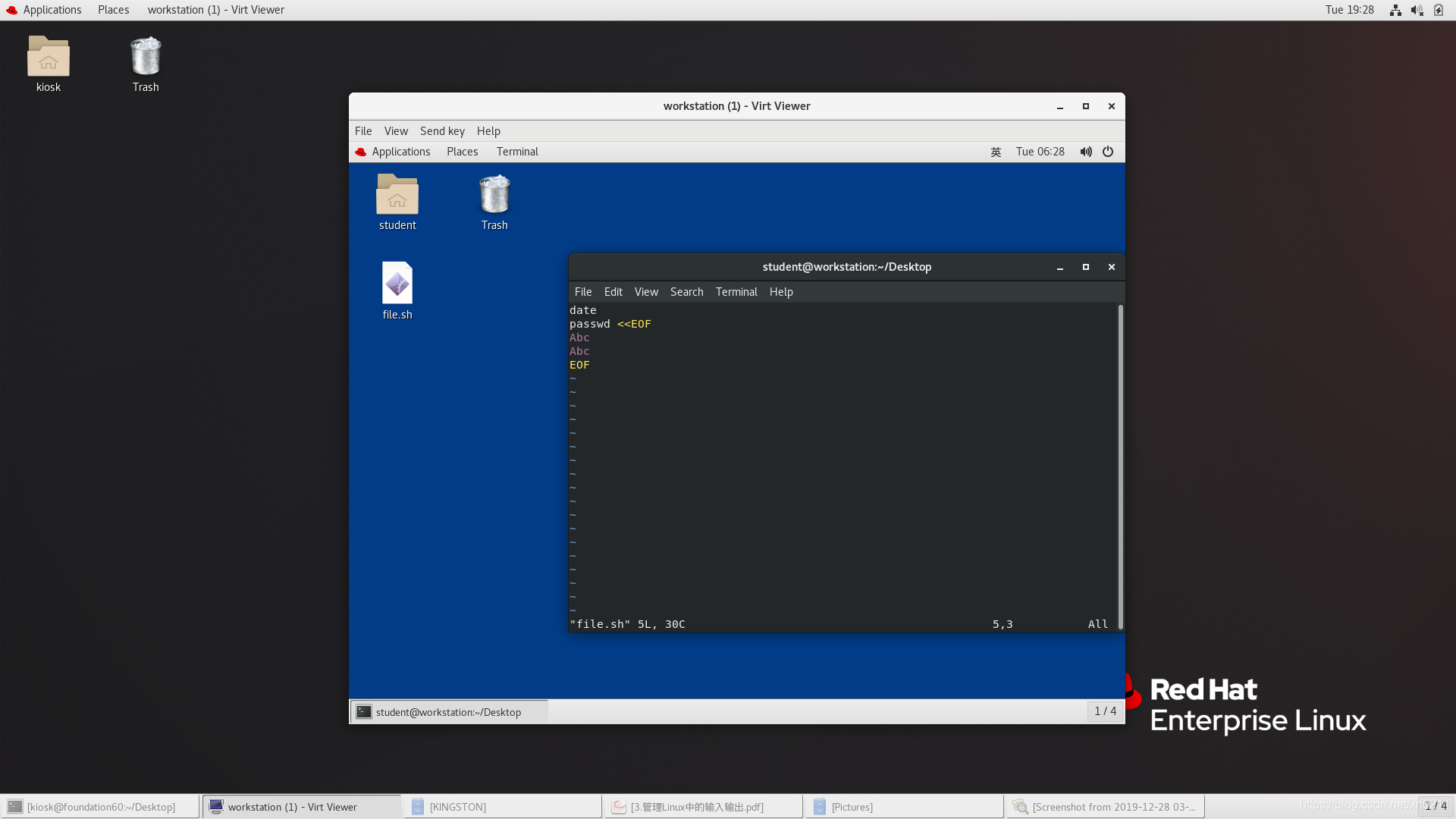Click the guest VM power icon
The height and width of the screenshot is (819, 1456).
point(1108,152)
